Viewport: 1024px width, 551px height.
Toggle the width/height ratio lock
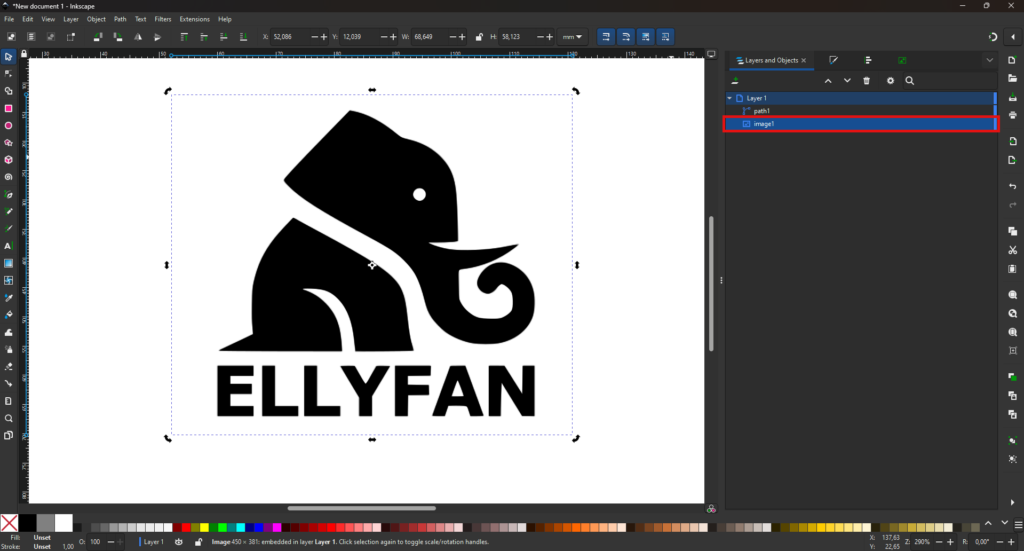pos(480,37)
